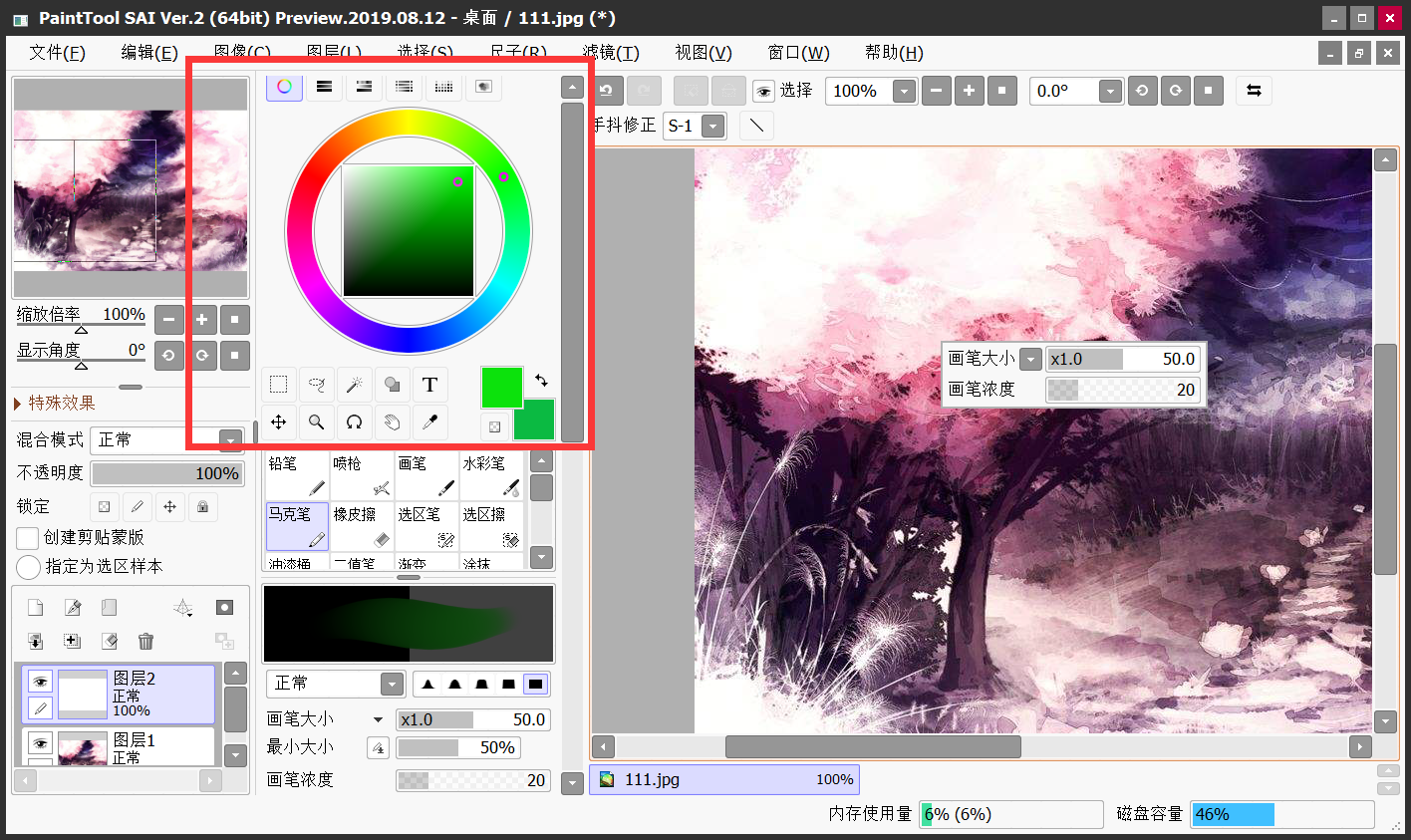Activate the straight line drawing mode icon
This screenshot has height=840, width=1411.
tap(756, 126)
